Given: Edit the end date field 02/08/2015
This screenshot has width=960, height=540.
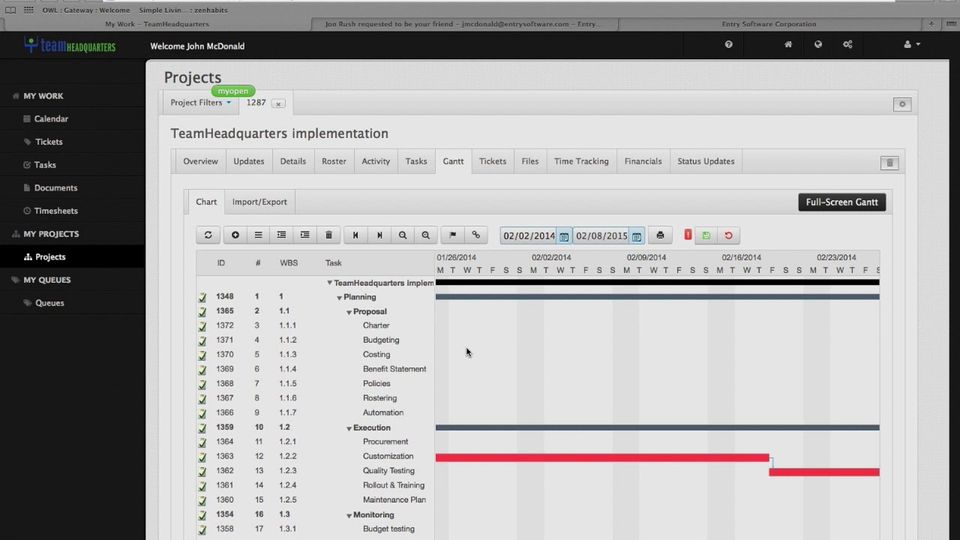Looking at the screenshot, I should pyautogui.click(x=601, y=236).
